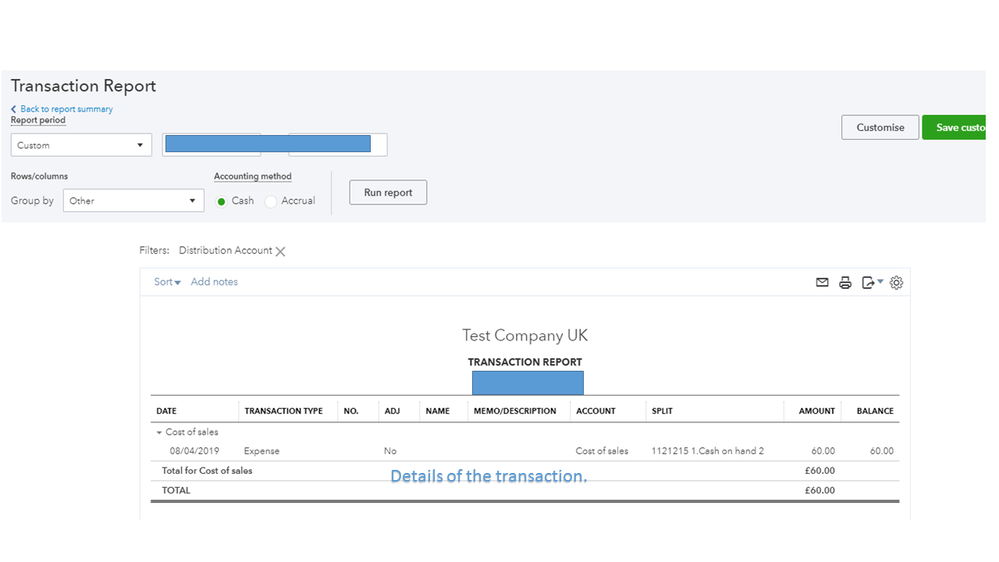Remove the Distribution Account filter
The image size is (999, 562).
point(281,251)
